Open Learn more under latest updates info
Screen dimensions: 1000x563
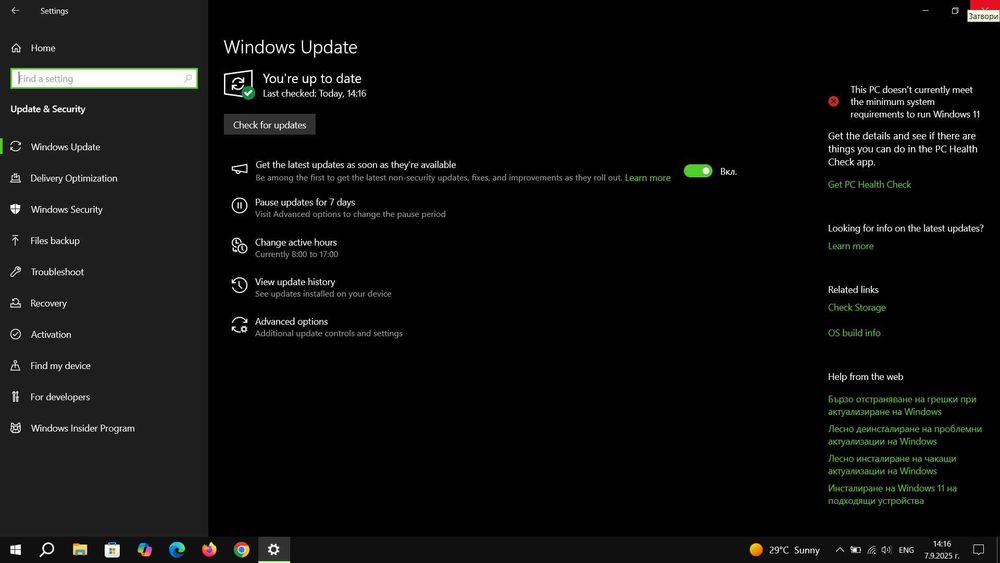[x=851, y=246]
